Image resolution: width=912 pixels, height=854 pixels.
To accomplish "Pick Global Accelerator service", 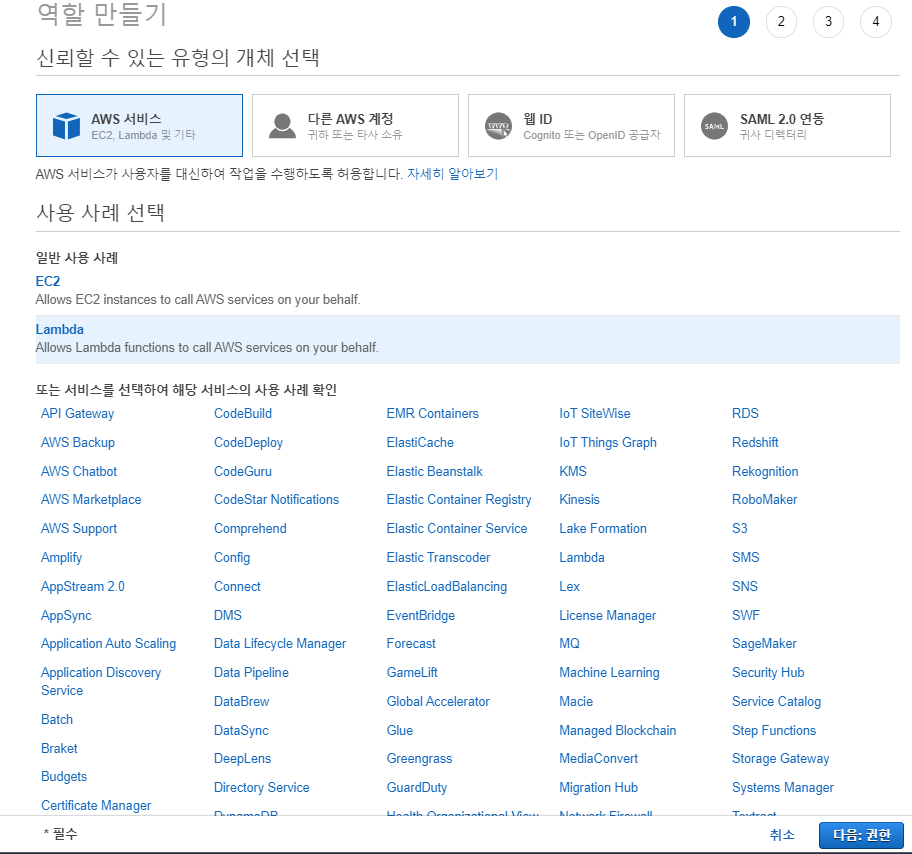I will pyautogui.click(x=438, y=702).
